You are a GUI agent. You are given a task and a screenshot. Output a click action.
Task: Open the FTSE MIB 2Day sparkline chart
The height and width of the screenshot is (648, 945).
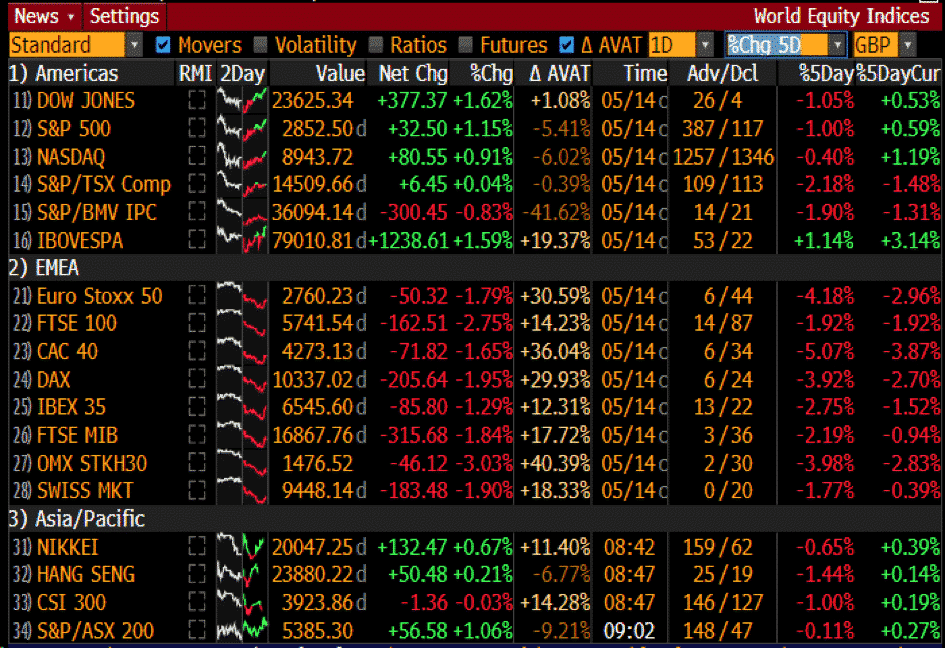tap(242, 435)
